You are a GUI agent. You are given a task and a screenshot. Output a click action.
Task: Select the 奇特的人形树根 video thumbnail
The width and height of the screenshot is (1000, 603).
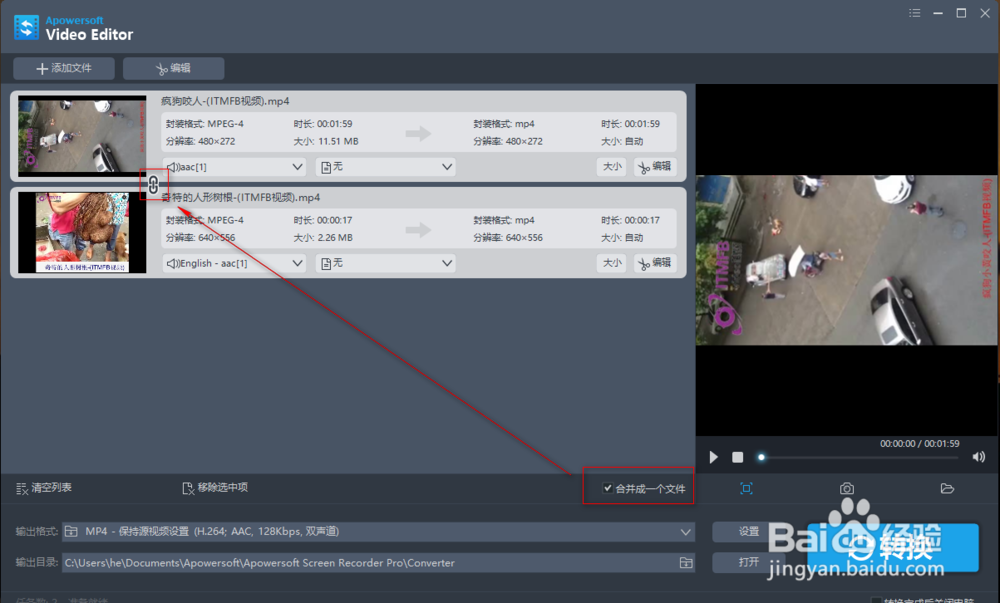pos(82,233)
